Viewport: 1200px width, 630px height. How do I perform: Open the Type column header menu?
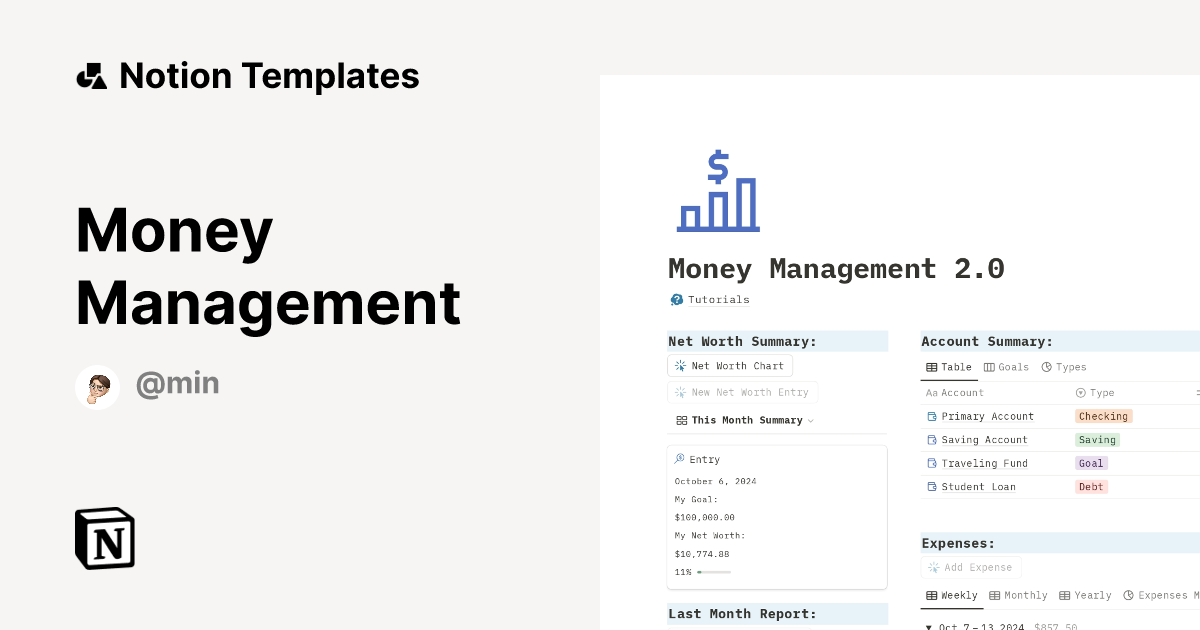coord(1095,393)
